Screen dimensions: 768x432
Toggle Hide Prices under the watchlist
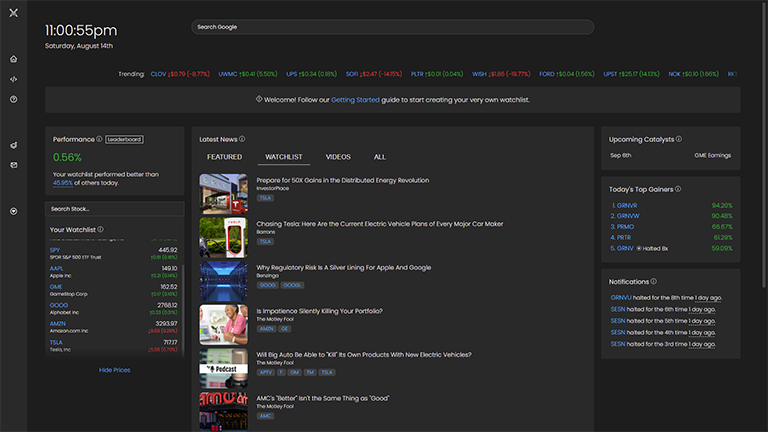(x=114, y=370)
